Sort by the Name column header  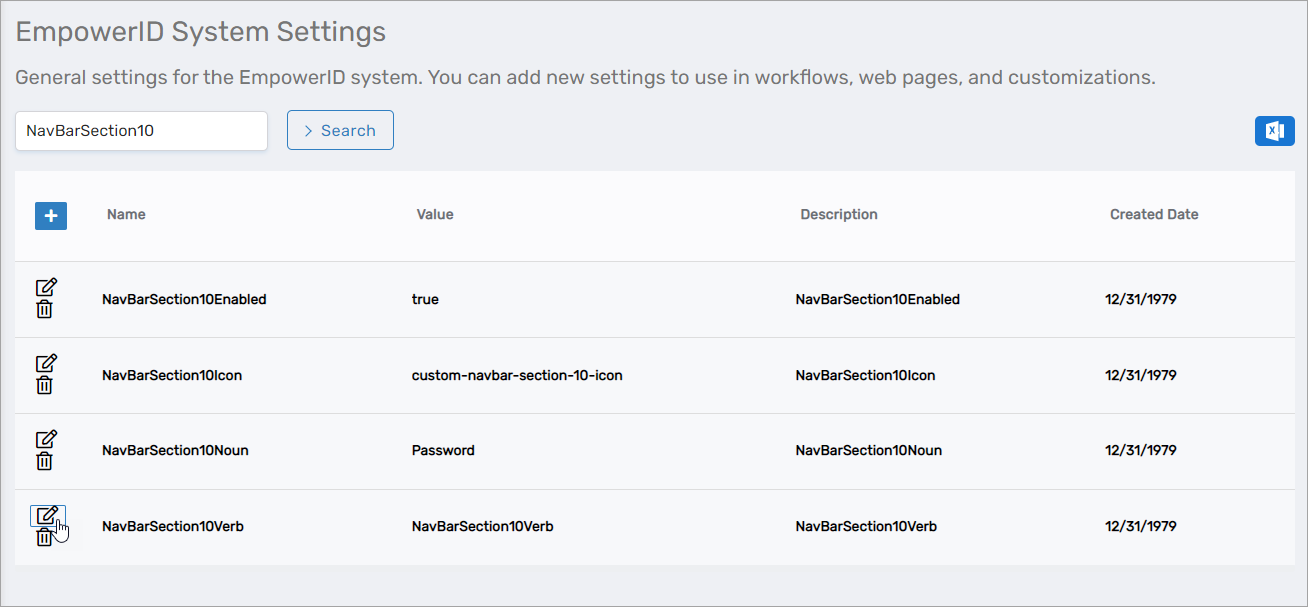click(126, 214)
